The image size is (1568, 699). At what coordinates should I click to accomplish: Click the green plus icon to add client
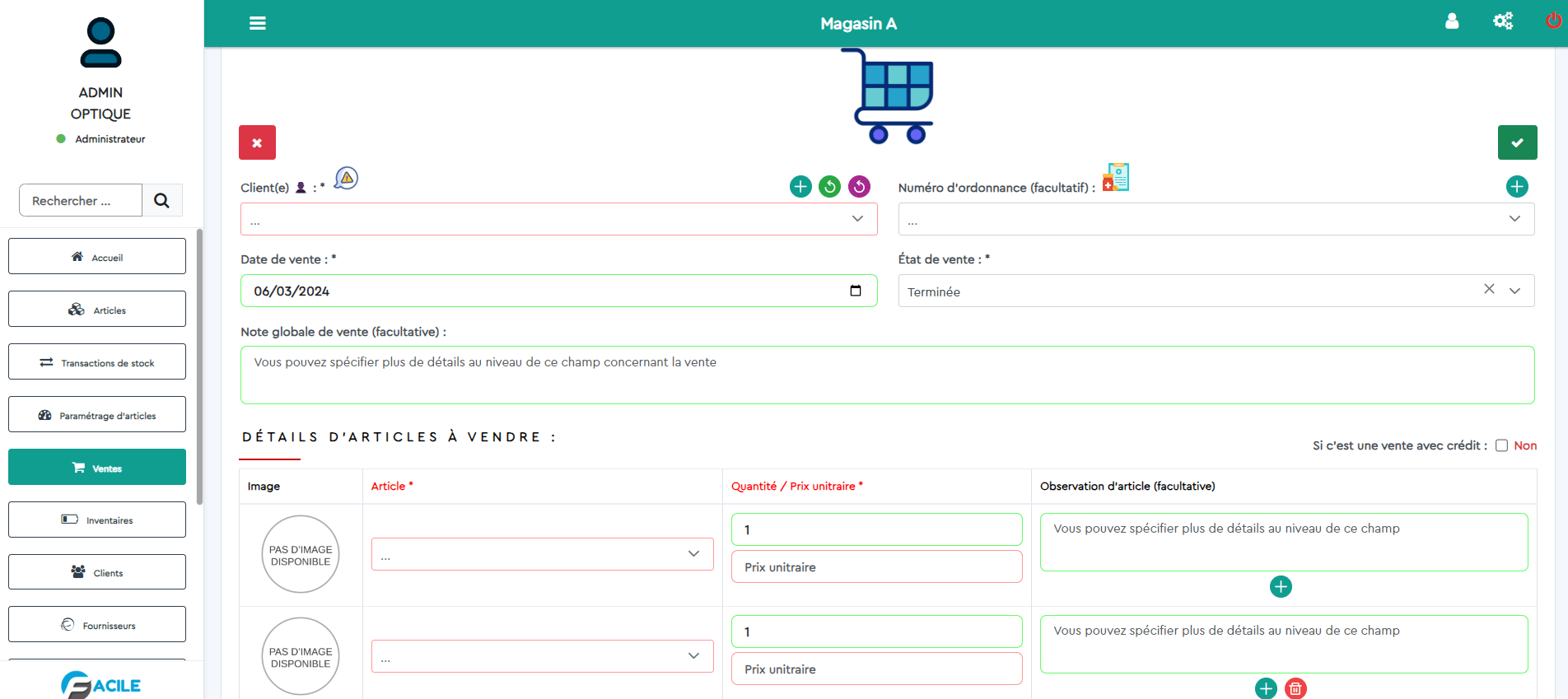point(800,187)
